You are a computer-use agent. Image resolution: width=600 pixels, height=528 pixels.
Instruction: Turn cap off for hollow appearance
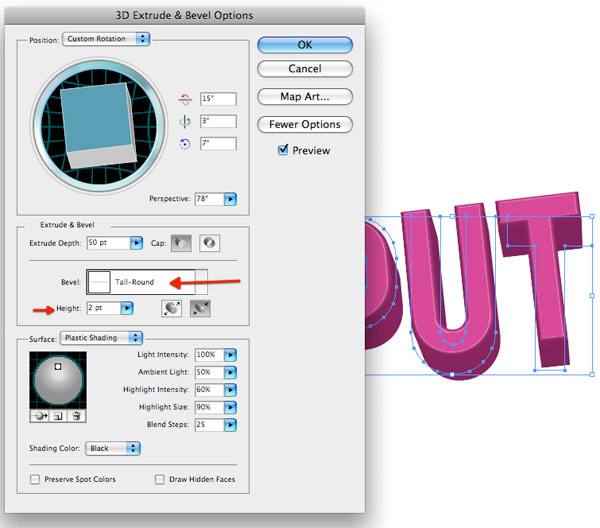209,243
